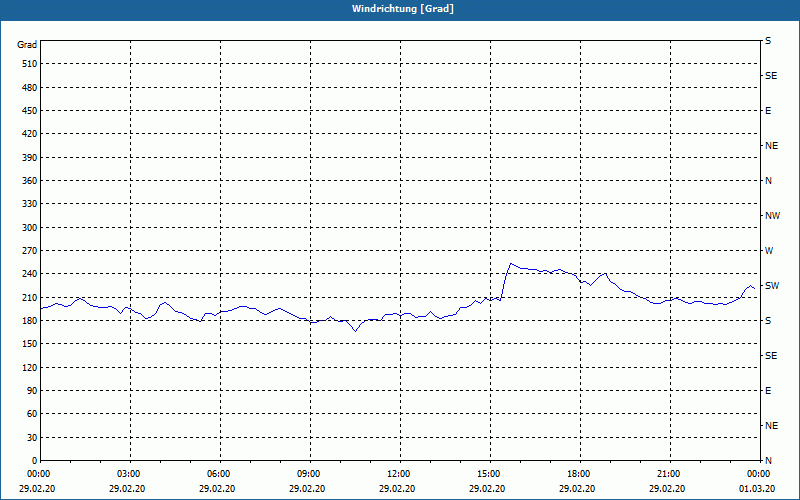
Task: Select the 210 y-axis label
Action: 29,297
